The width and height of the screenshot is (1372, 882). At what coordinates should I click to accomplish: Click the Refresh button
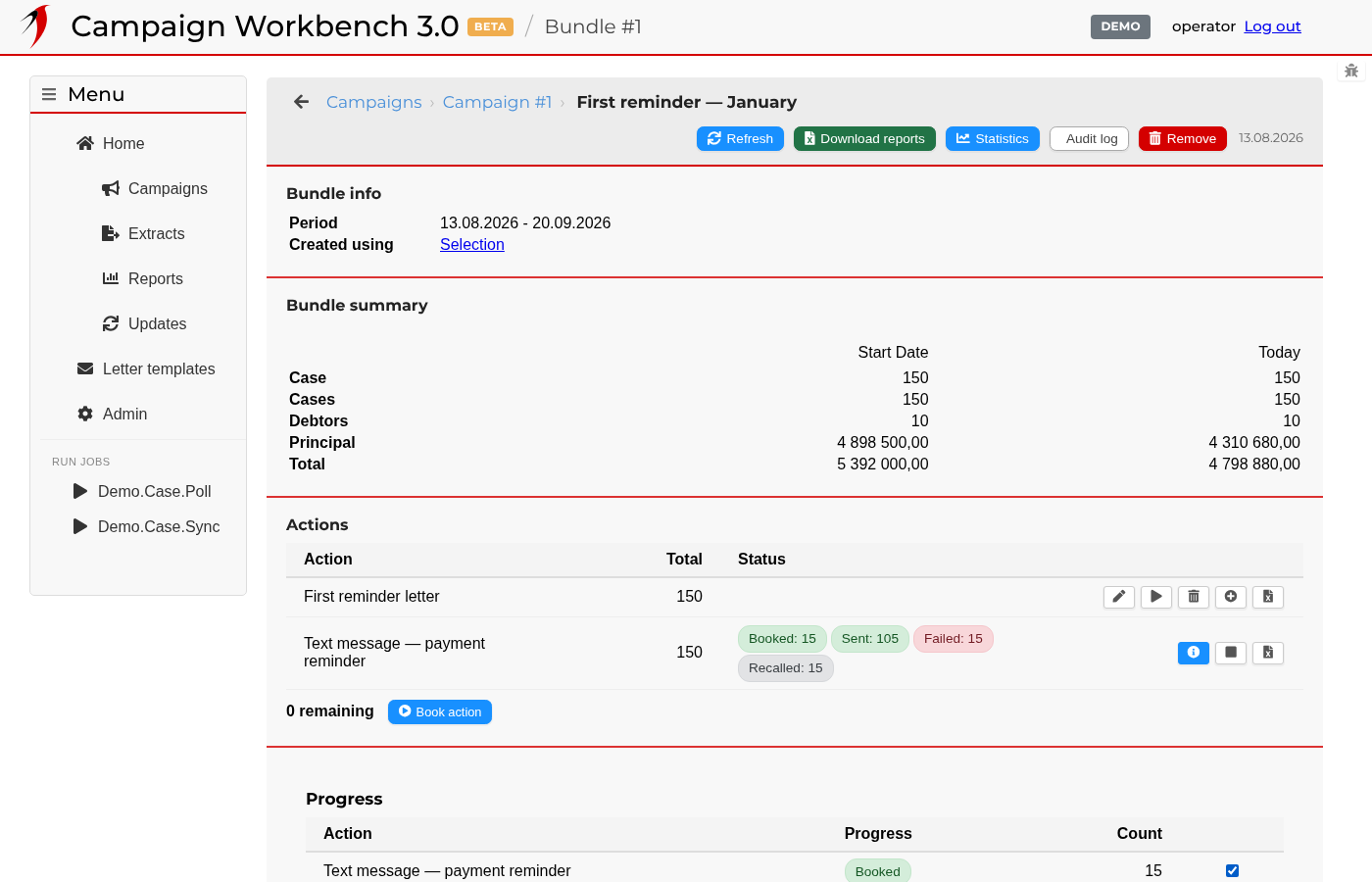pyautogui.click(x=740, y=139)
